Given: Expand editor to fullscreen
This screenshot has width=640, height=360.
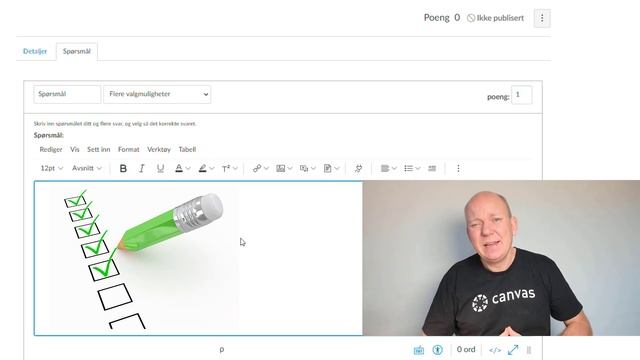Looking at the screenshot, I should coord(513,350).
